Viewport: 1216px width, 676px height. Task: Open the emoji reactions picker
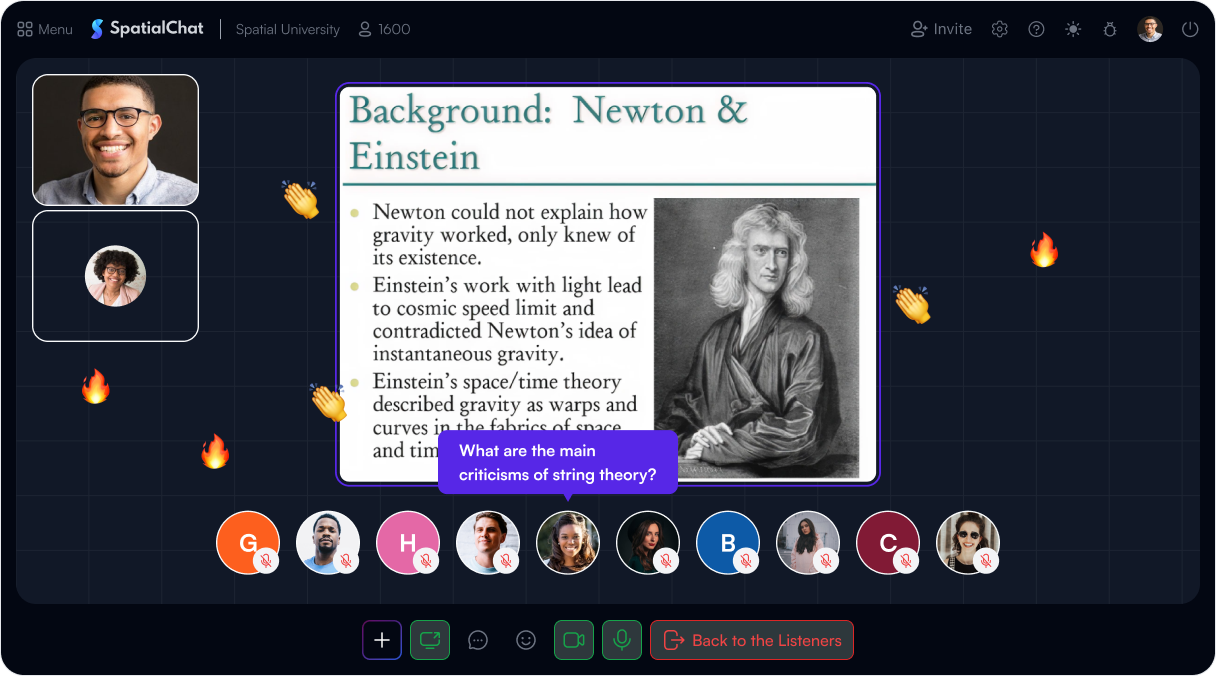pyautogui.click(x=526, y=640)
